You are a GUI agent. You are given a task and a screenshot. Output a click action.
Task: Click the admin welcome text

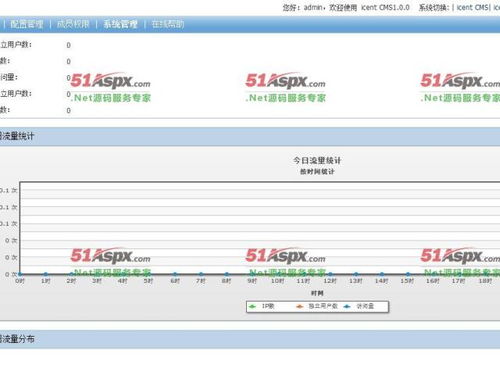[346, 7]
